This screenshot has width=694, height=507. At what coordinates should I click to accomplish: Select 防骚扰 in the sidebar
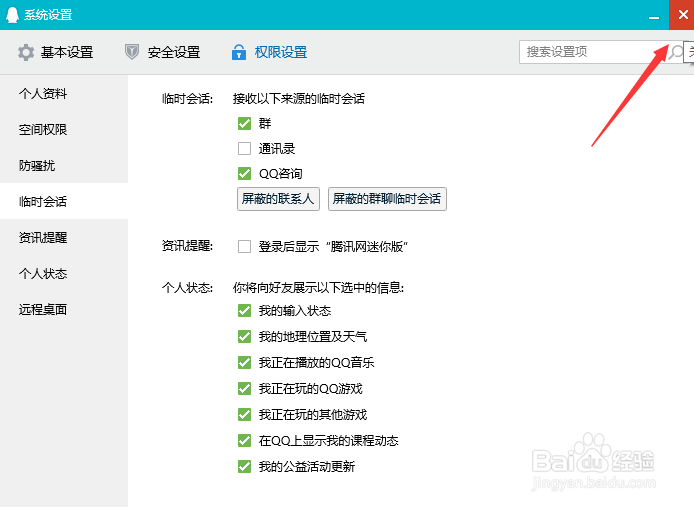click(64, 166)
